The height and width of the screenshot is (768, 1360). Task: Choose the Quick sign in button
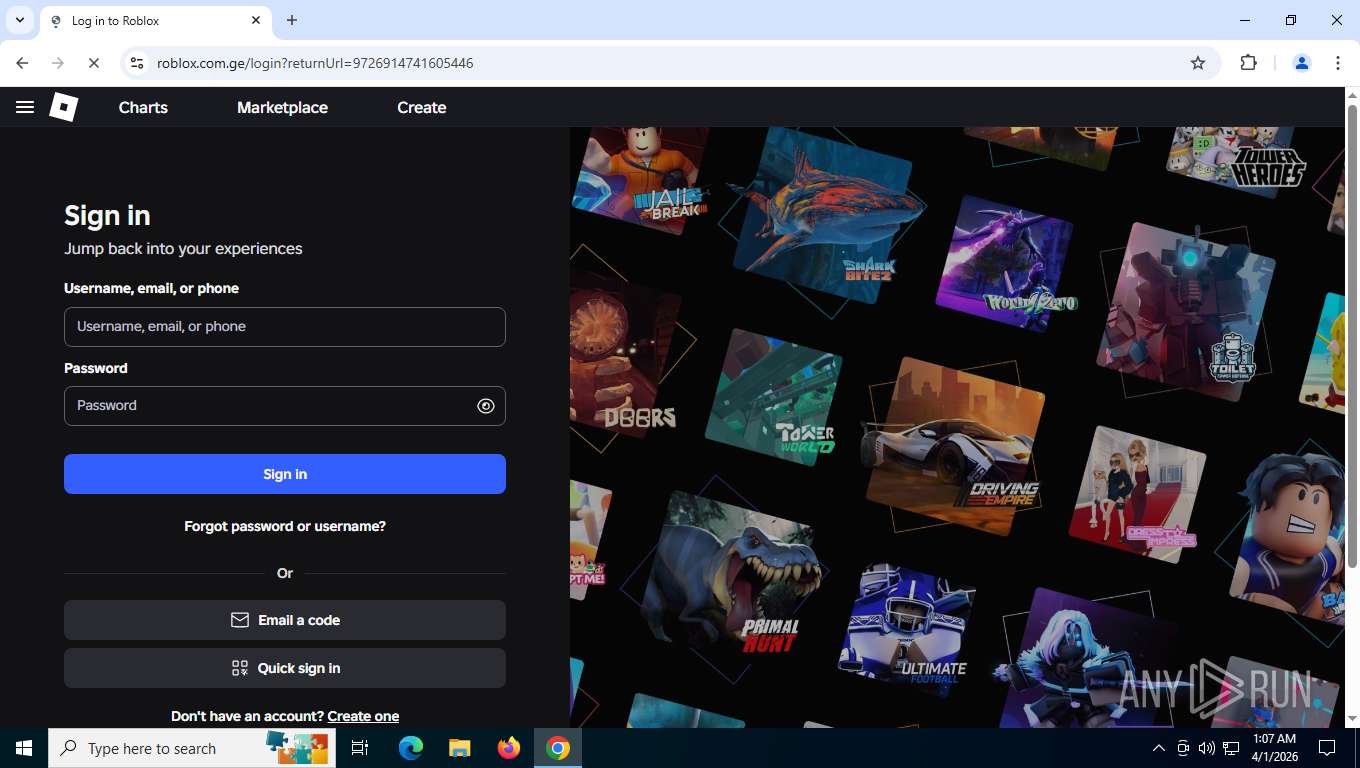click(285, 668)
